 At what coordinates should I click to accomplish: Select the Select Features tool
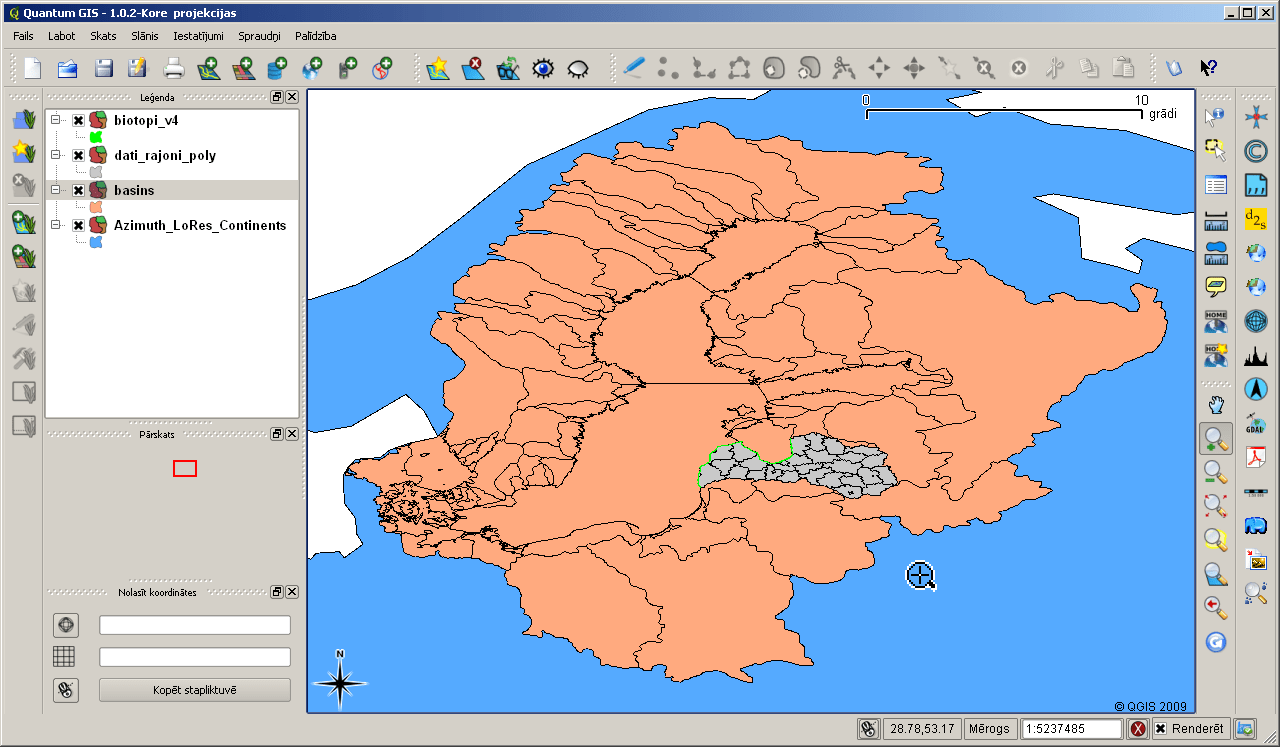tap(1216, 151)
